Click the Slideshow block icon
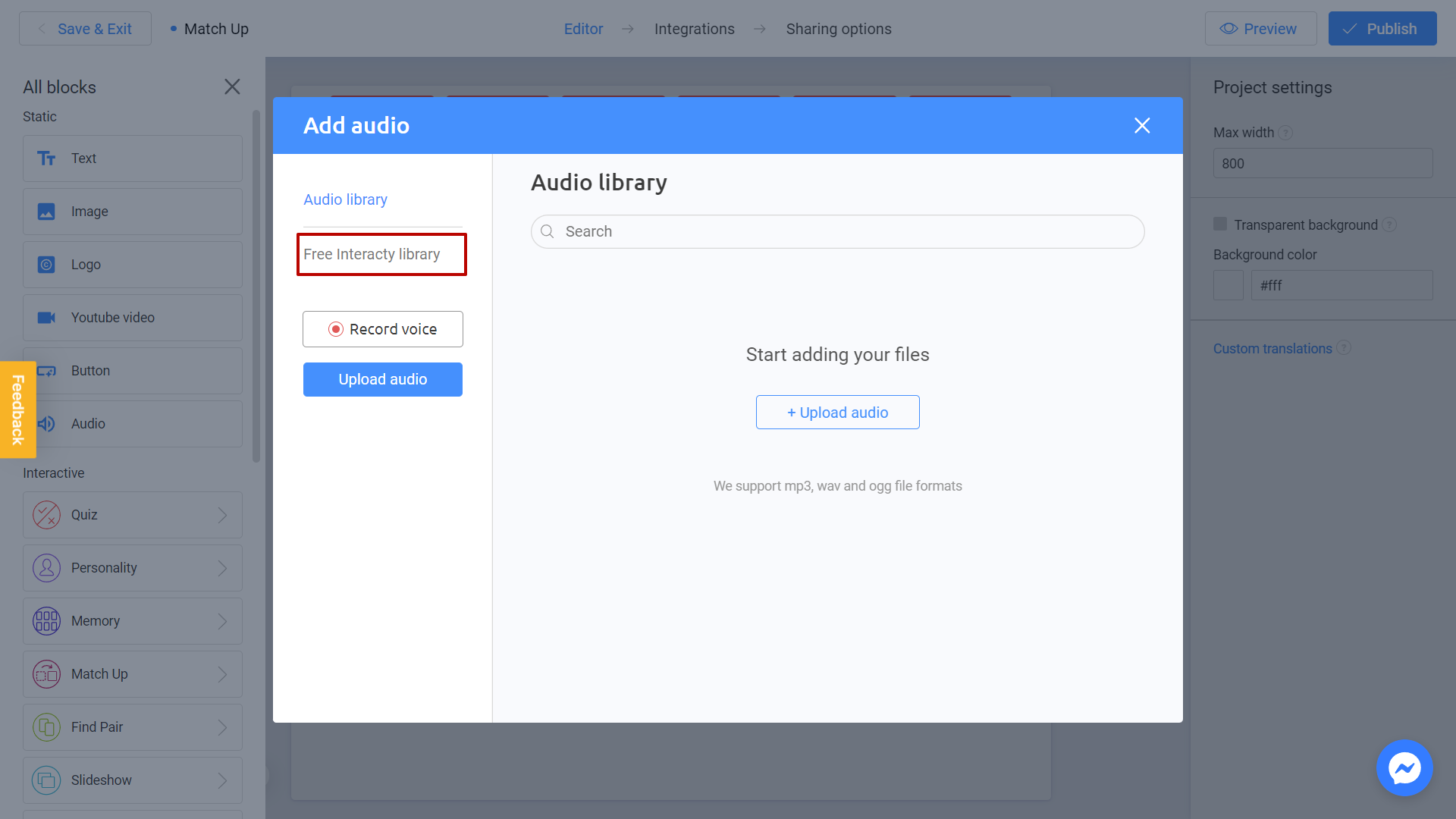 (x=46, y=780)
